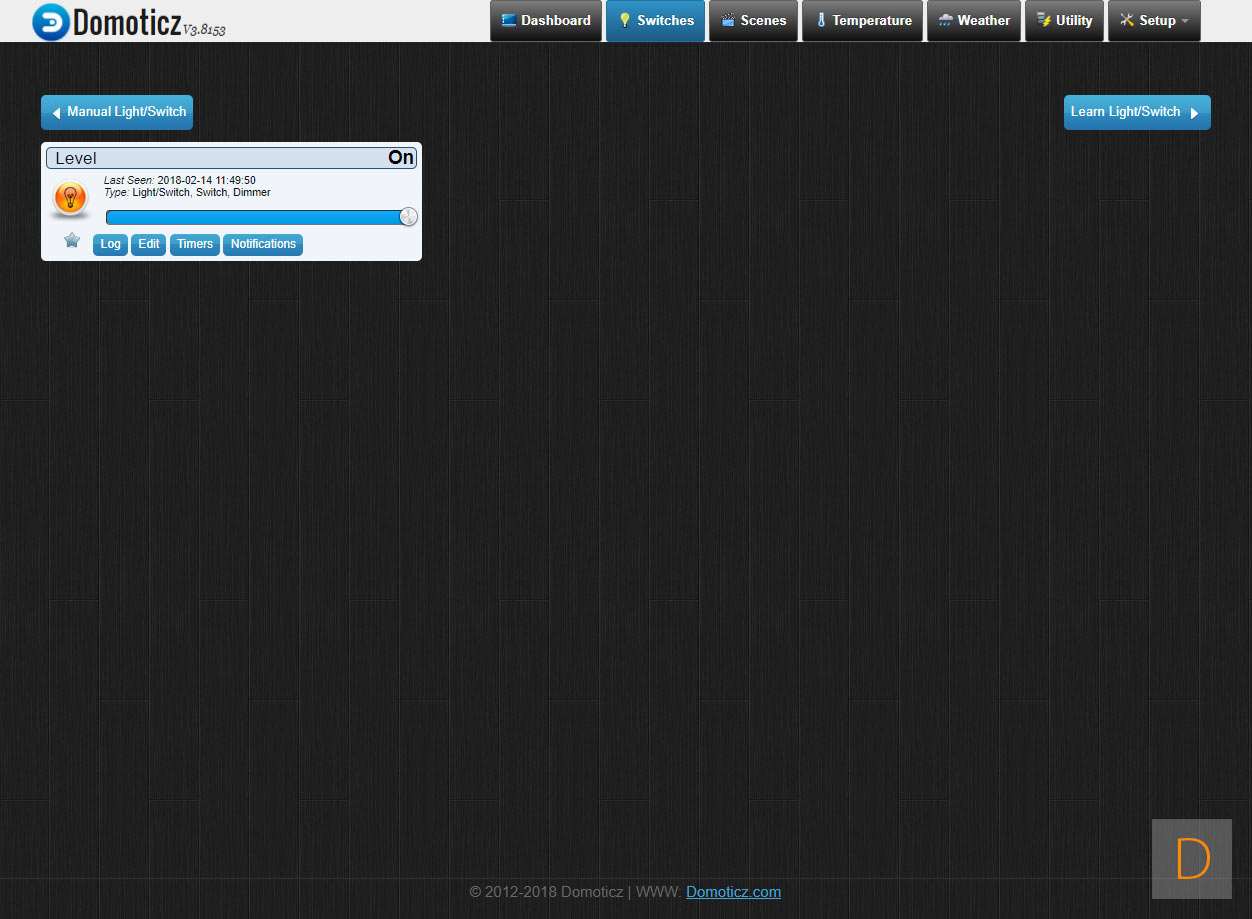Open the Temperature tab
This screenshot has height=919, width=1252.
(x=862, y=21)
